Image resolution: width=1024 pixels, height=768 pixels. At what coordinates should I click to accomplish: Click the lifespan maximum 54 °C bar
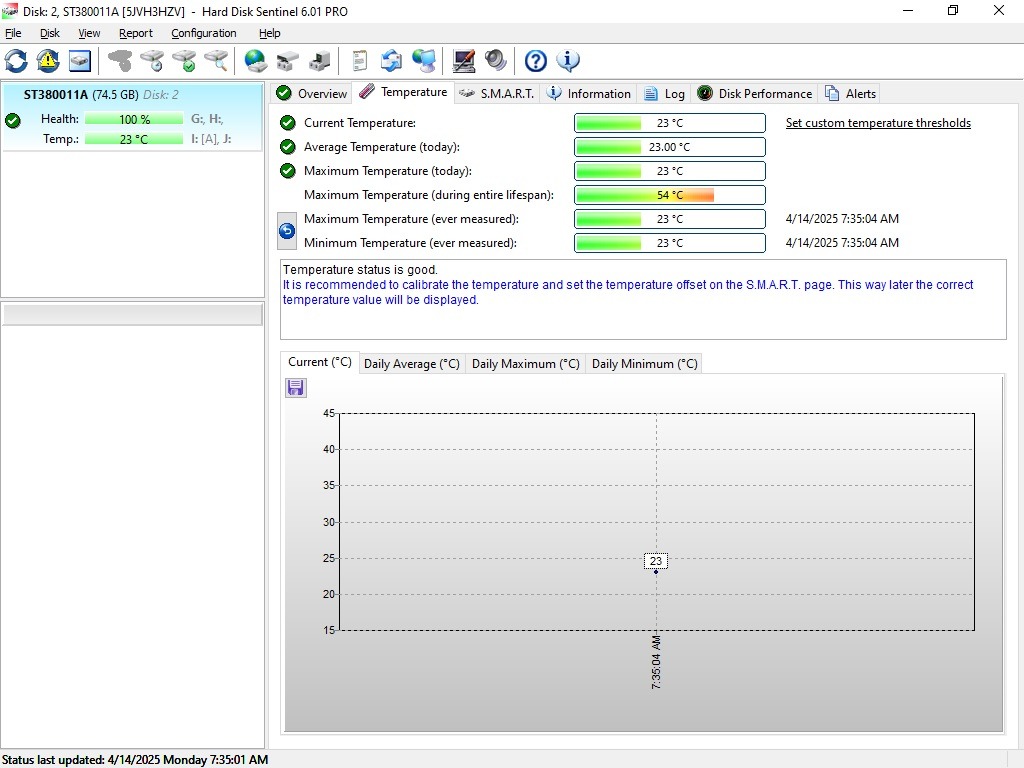669,195
